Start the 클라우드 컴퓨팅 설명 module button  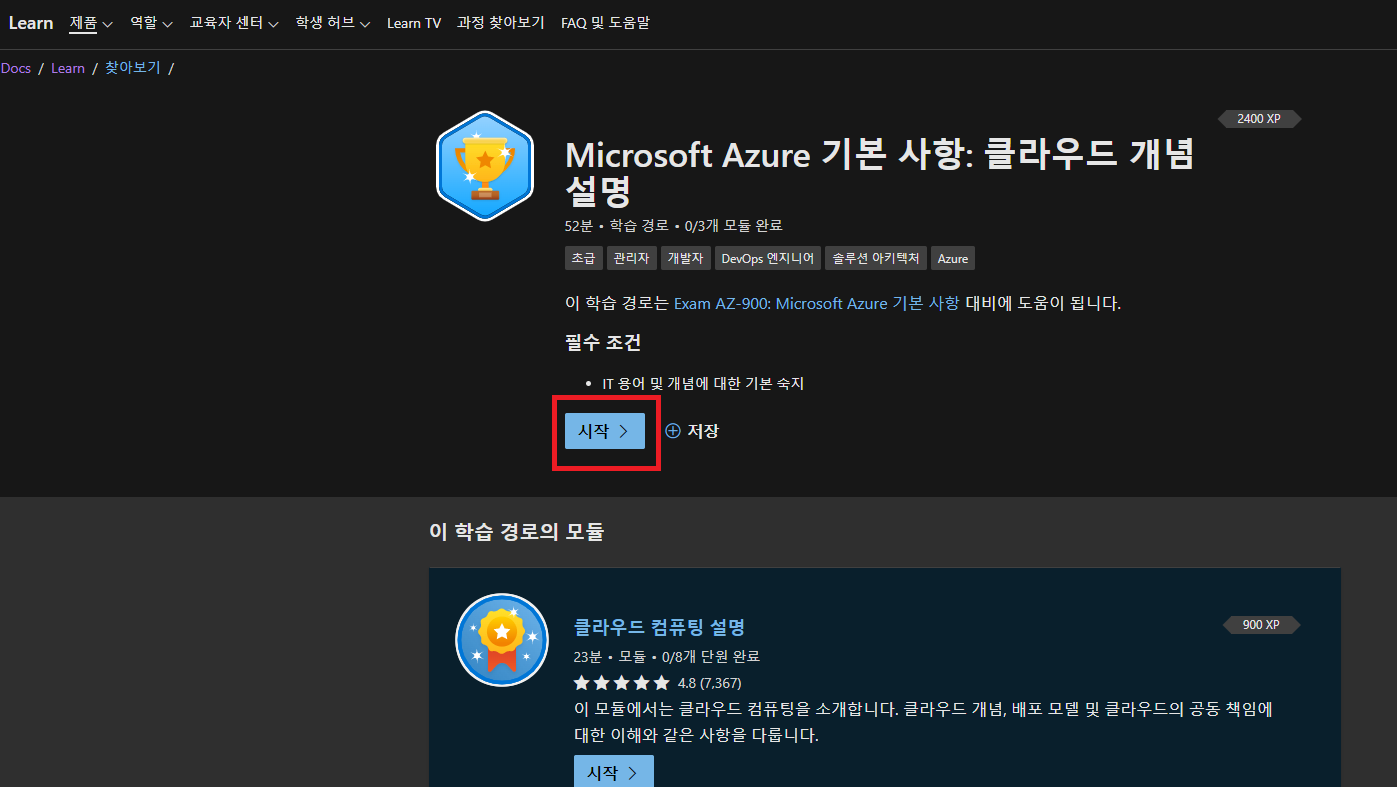(613, 772)
